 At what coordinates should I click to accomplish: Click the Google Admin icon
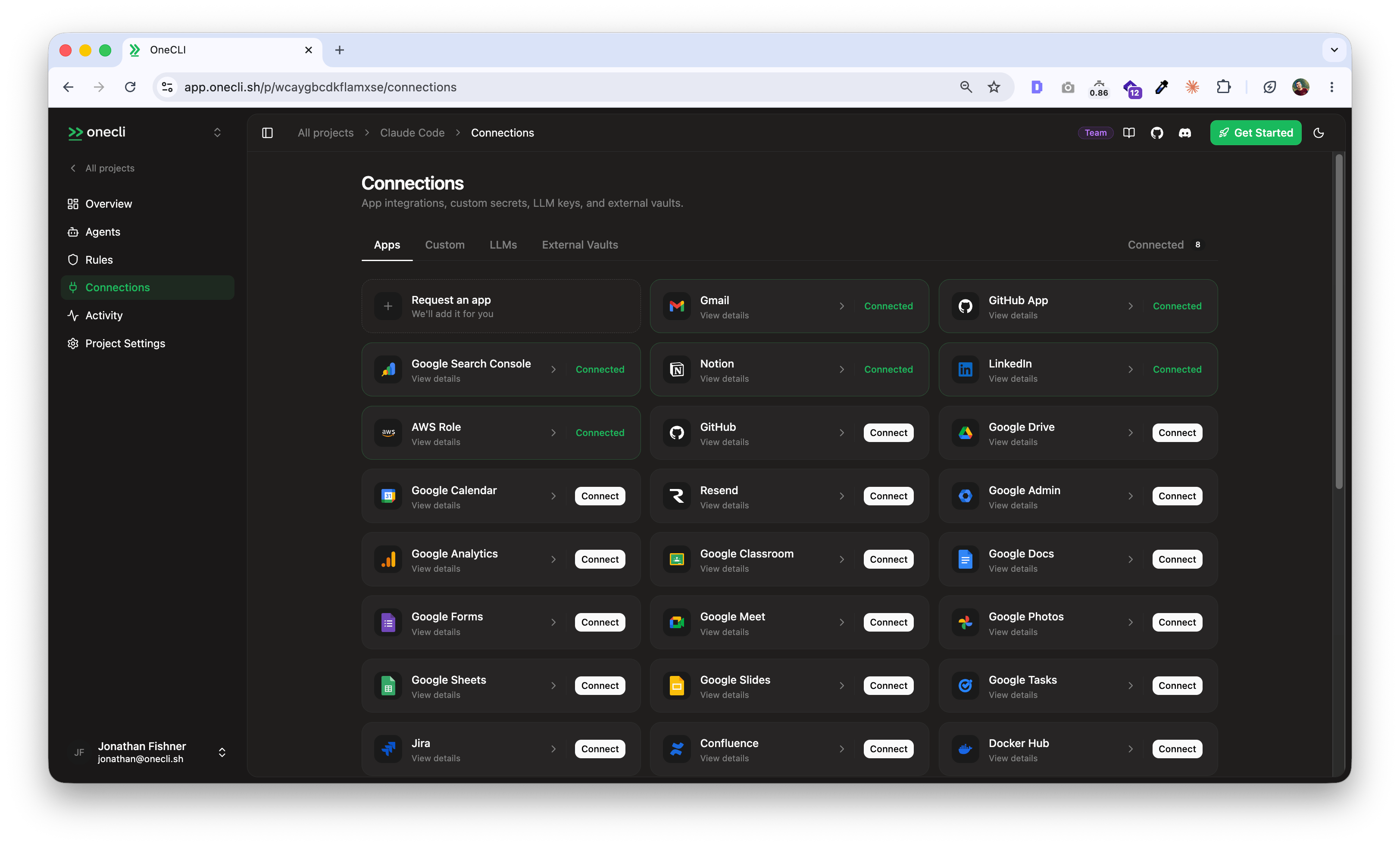(965, 496)
